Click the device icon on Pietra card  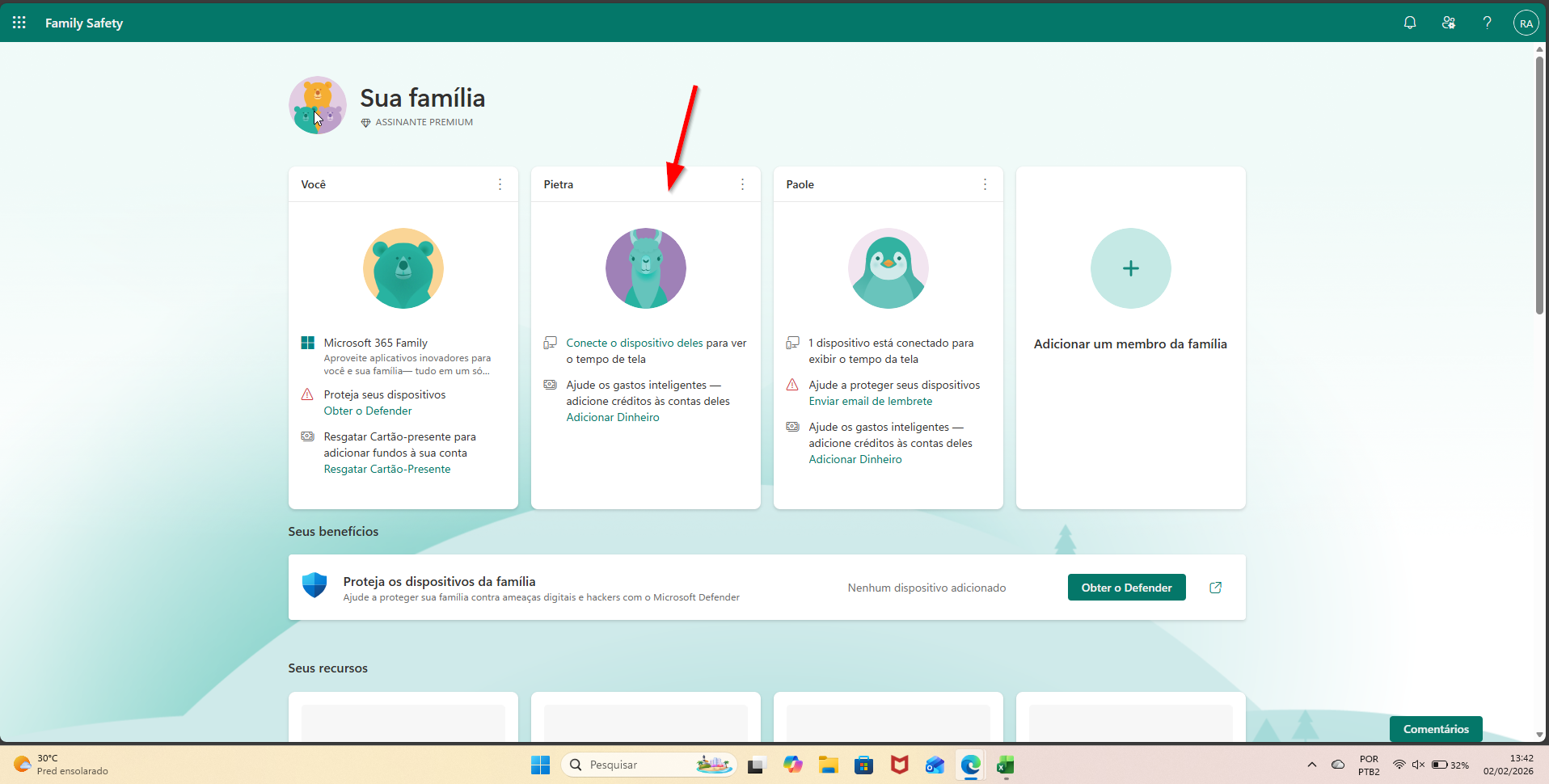click(x=550, y=343)
